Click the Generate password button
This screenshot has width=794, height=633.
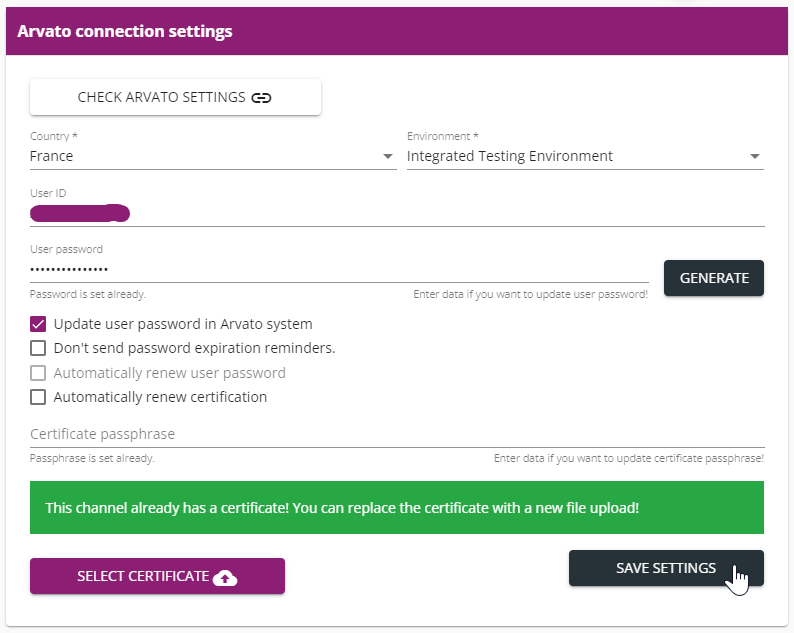(x=713, y=278)
